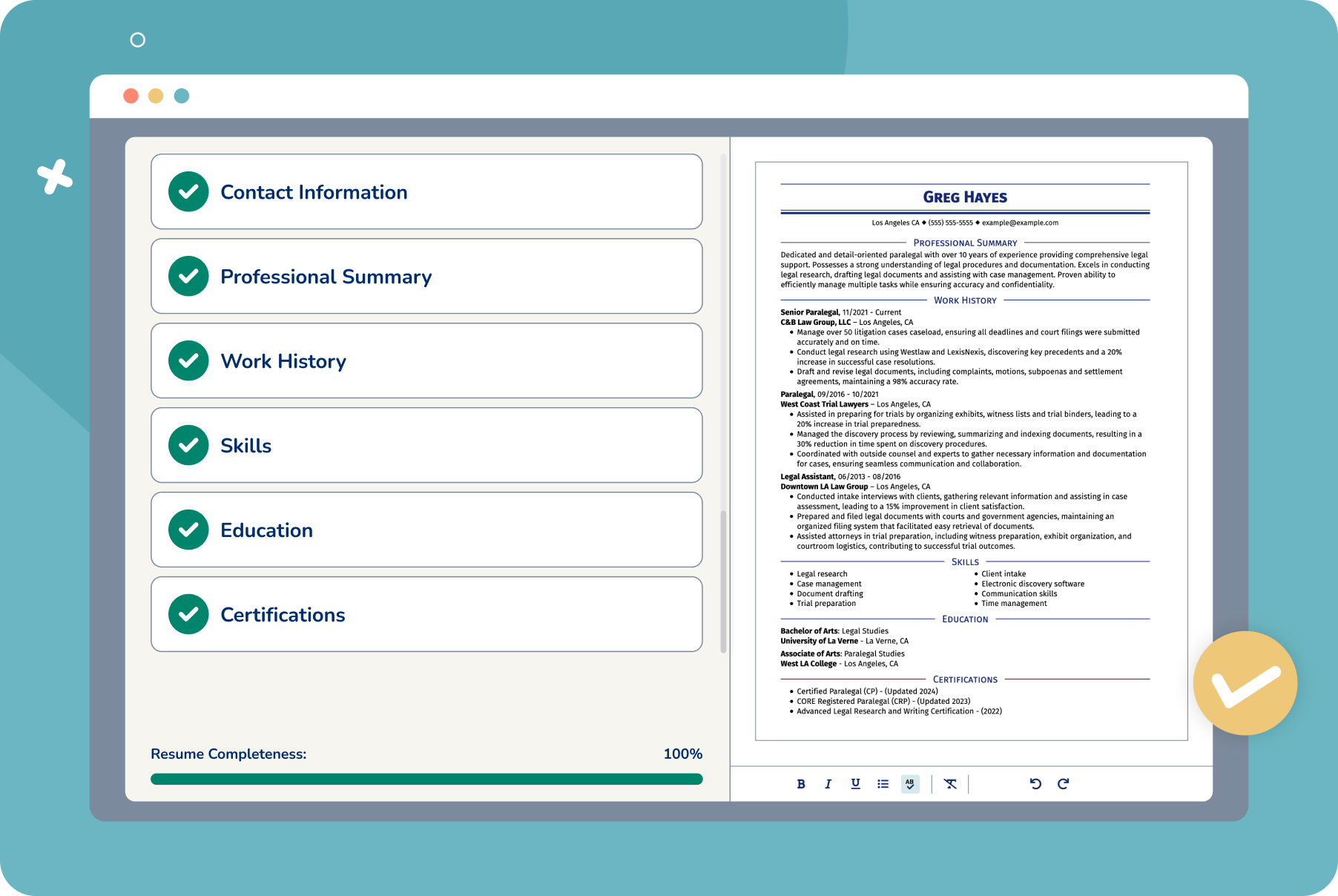Expand the Work History section
The height and width of the screenshot is (896, 1338).
[426, 360]
